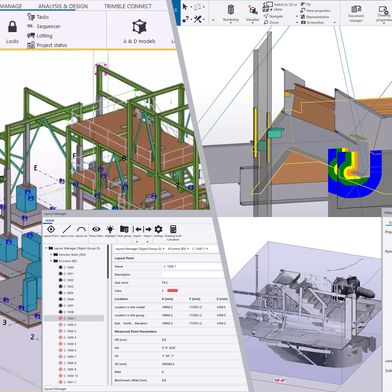
Task: Select the HOME tab in Layout Manager
Action: click(x=49, y=221)
